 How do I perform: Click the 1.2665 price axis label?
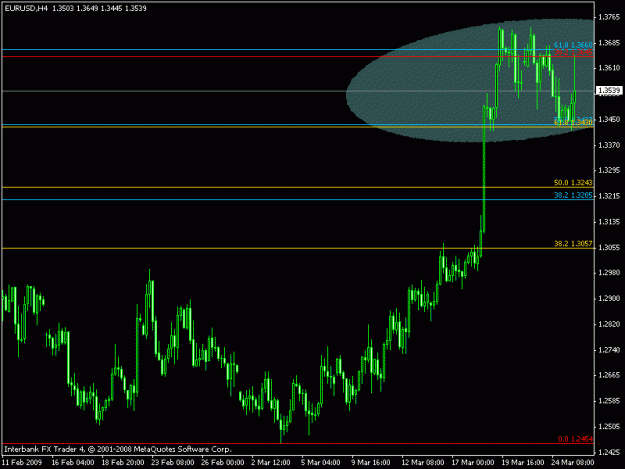609,375
